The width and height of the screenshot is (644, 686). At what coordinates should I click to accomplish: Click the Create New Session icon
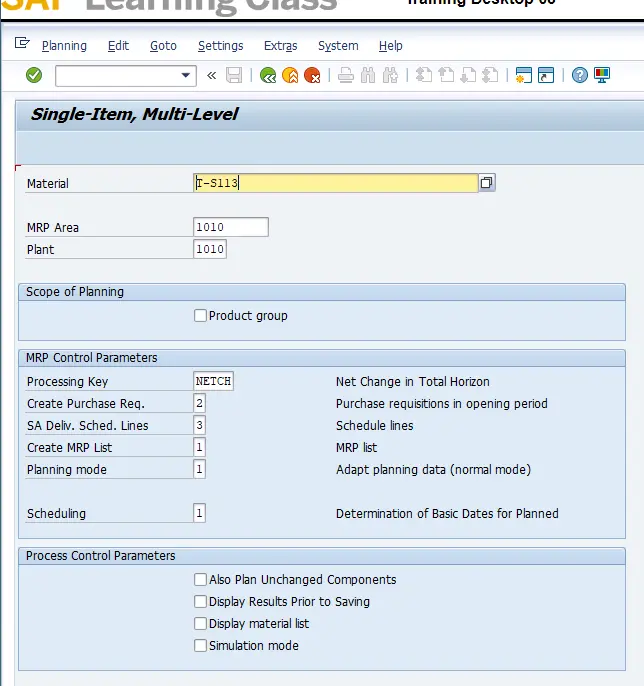(x=523, y=75)
